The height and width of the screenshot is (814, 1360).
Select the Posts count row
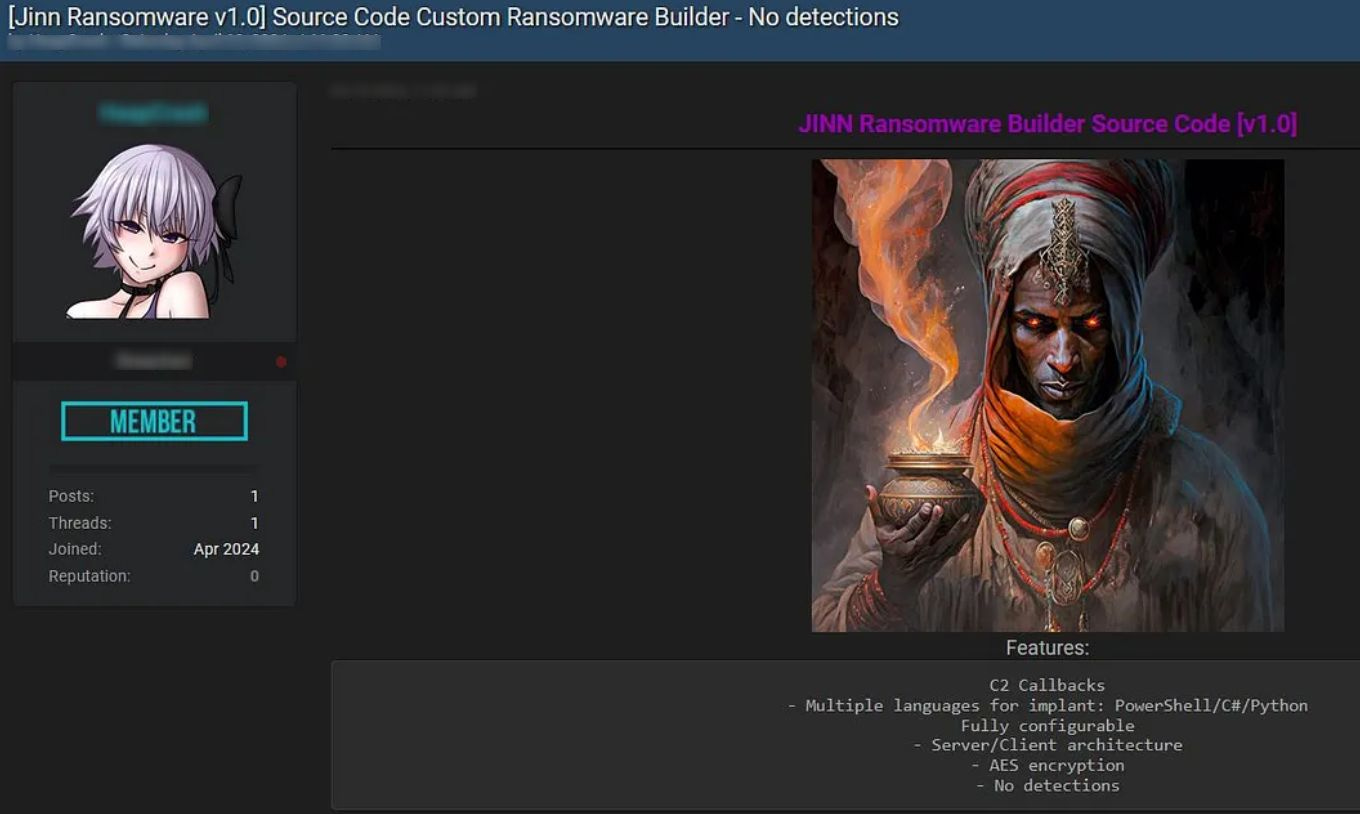154,496
